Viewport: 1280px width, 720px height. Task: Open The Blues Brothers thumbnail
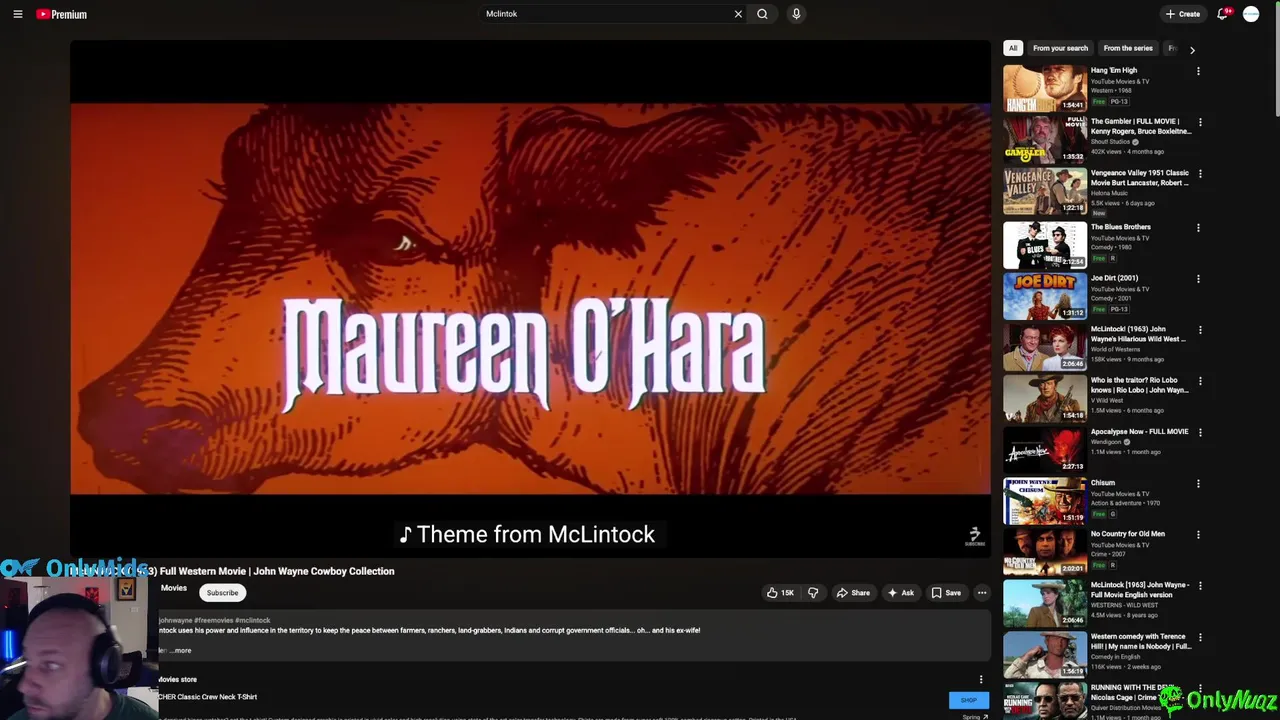pos(1045,244)
